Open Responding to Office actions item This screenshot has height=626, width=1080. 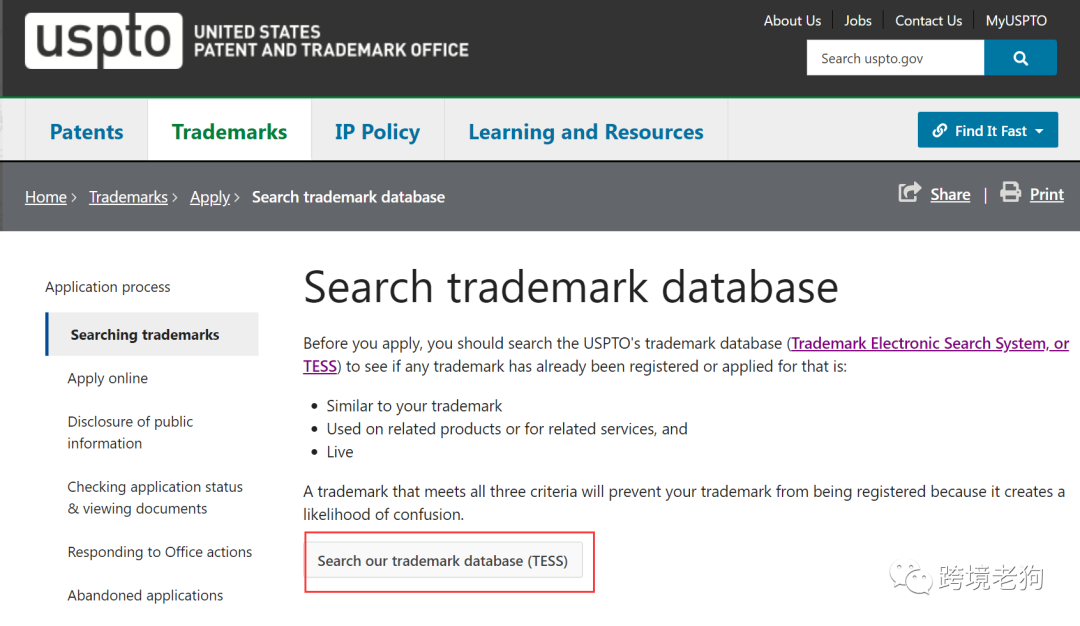pyautogui.click(x=160, y=552)
